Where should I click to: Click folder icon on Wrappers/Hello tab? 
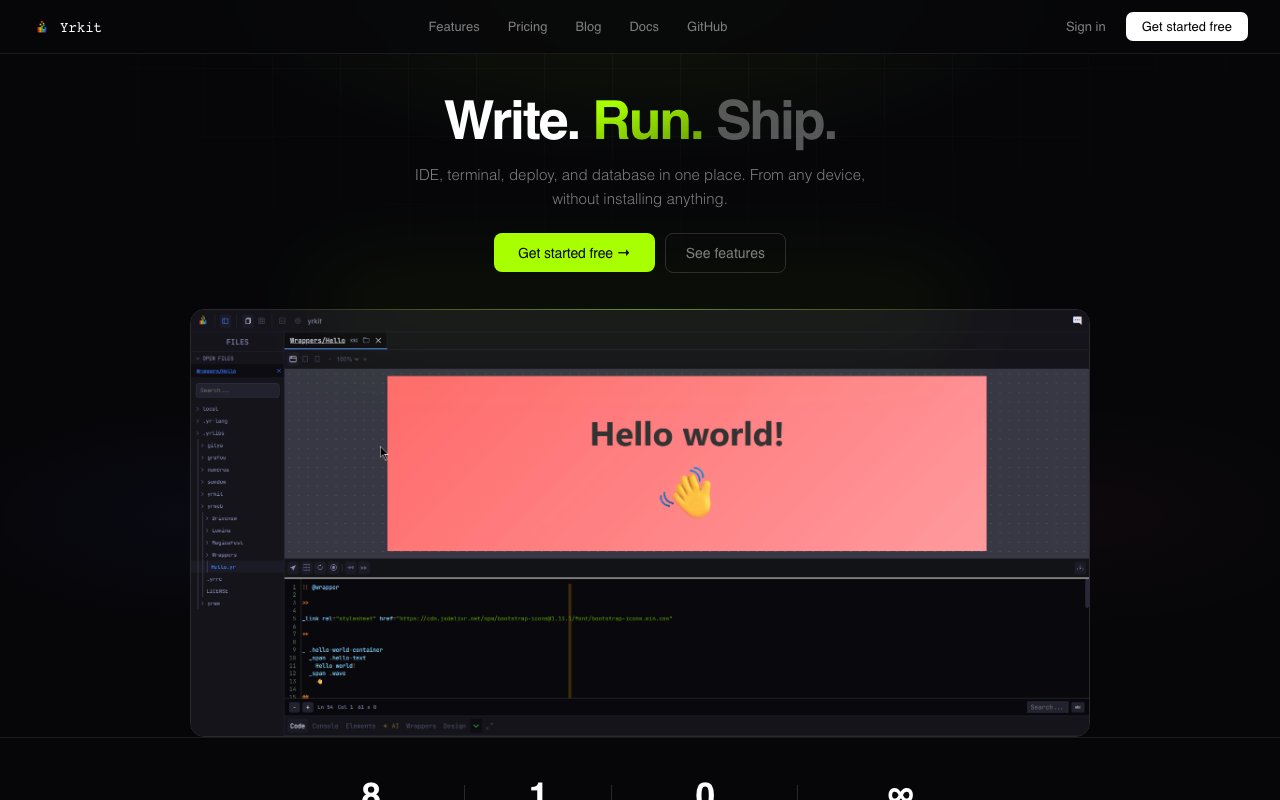point(366,340)
